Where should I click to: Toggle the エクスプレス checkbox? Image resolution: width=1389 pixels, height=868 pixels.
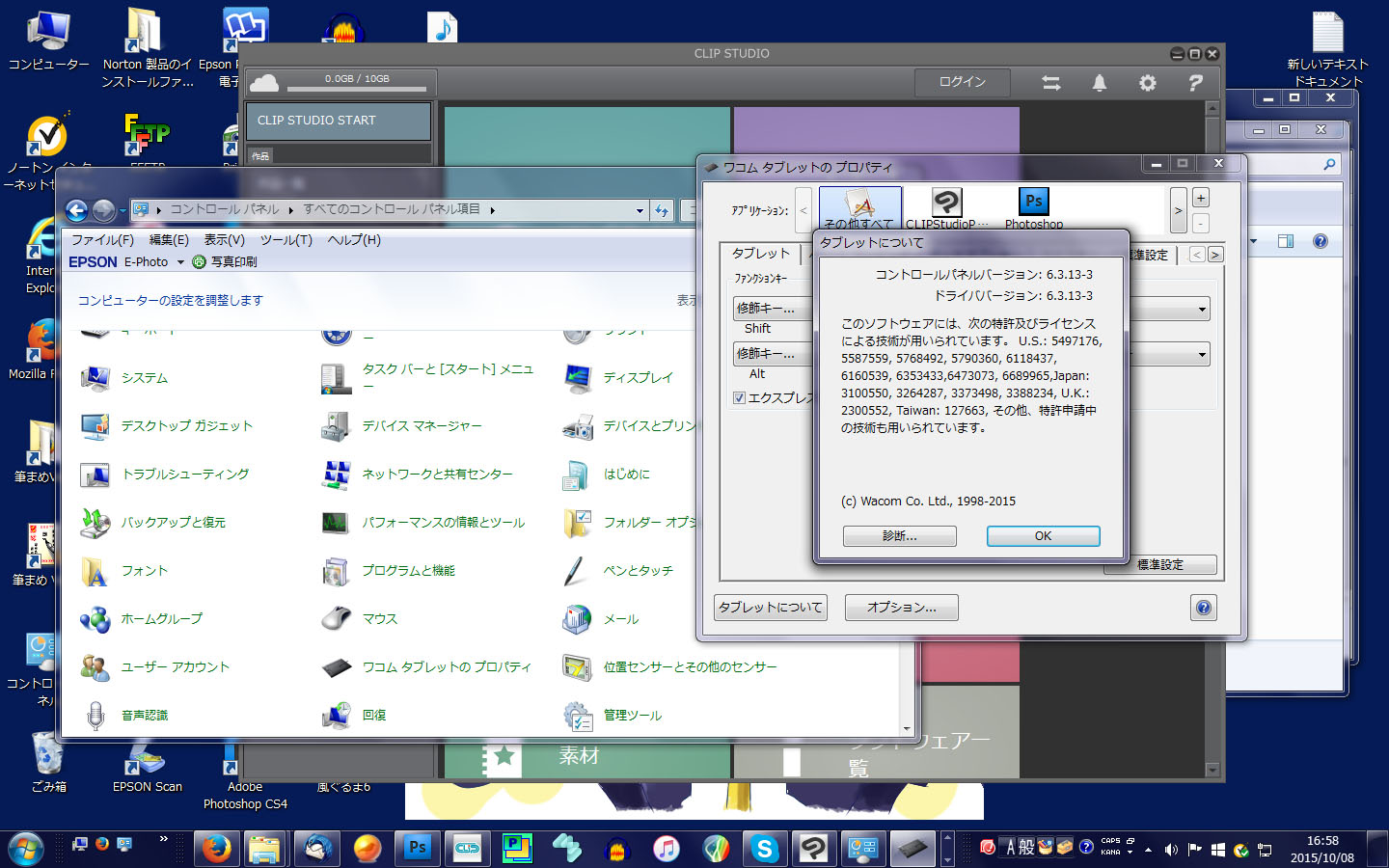pos(740,397)
